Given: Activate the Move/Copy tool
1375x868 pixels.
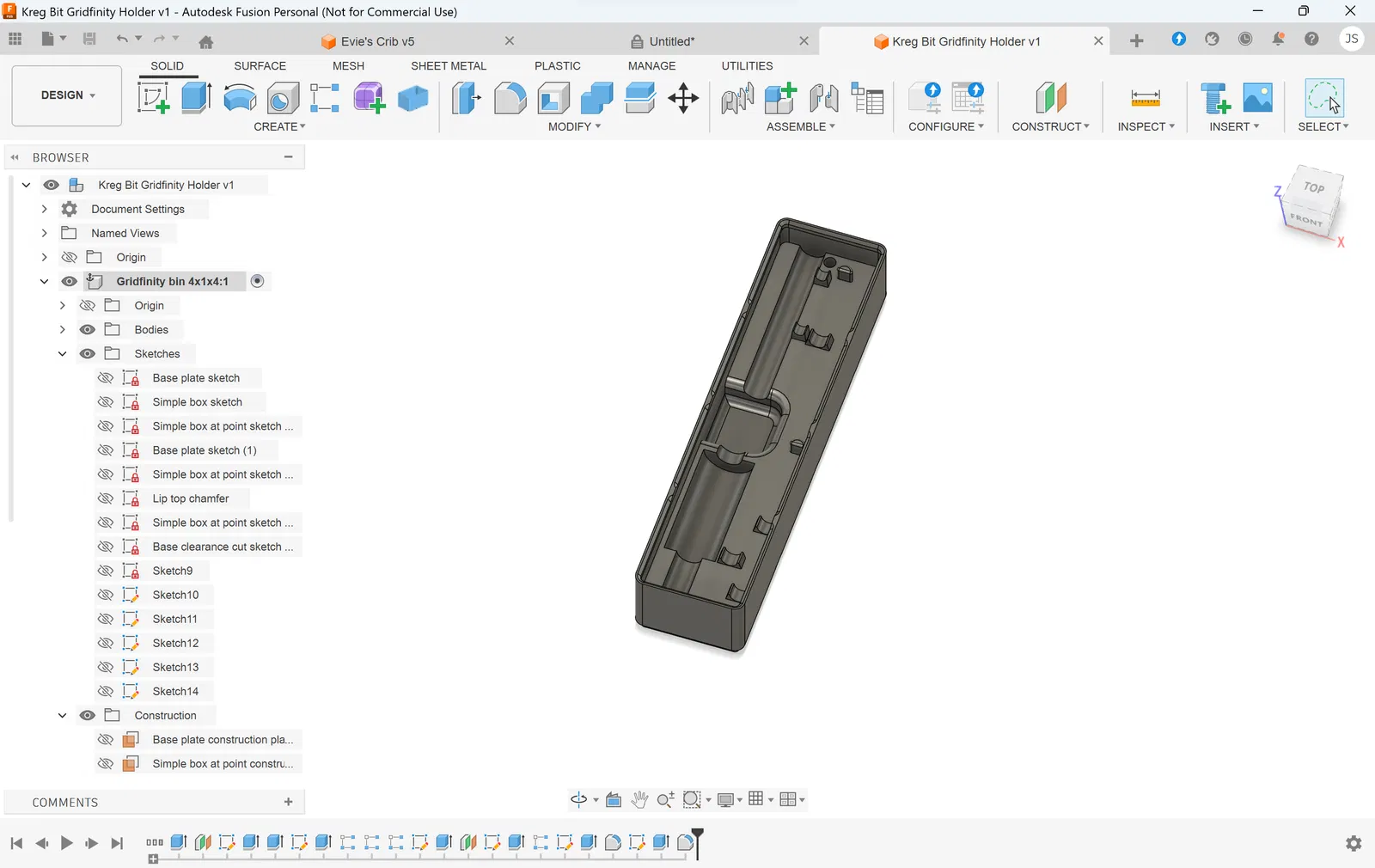Looking at the screenshot, I should pyautogui.click(x=683, y=98).
